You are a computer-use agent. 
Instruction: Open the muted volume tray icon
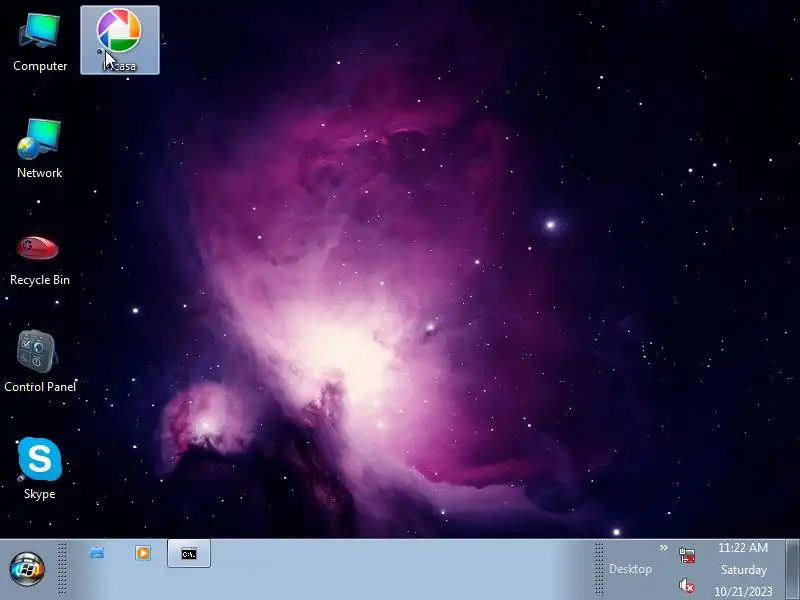pyautogui.click(x=687, y=585)
